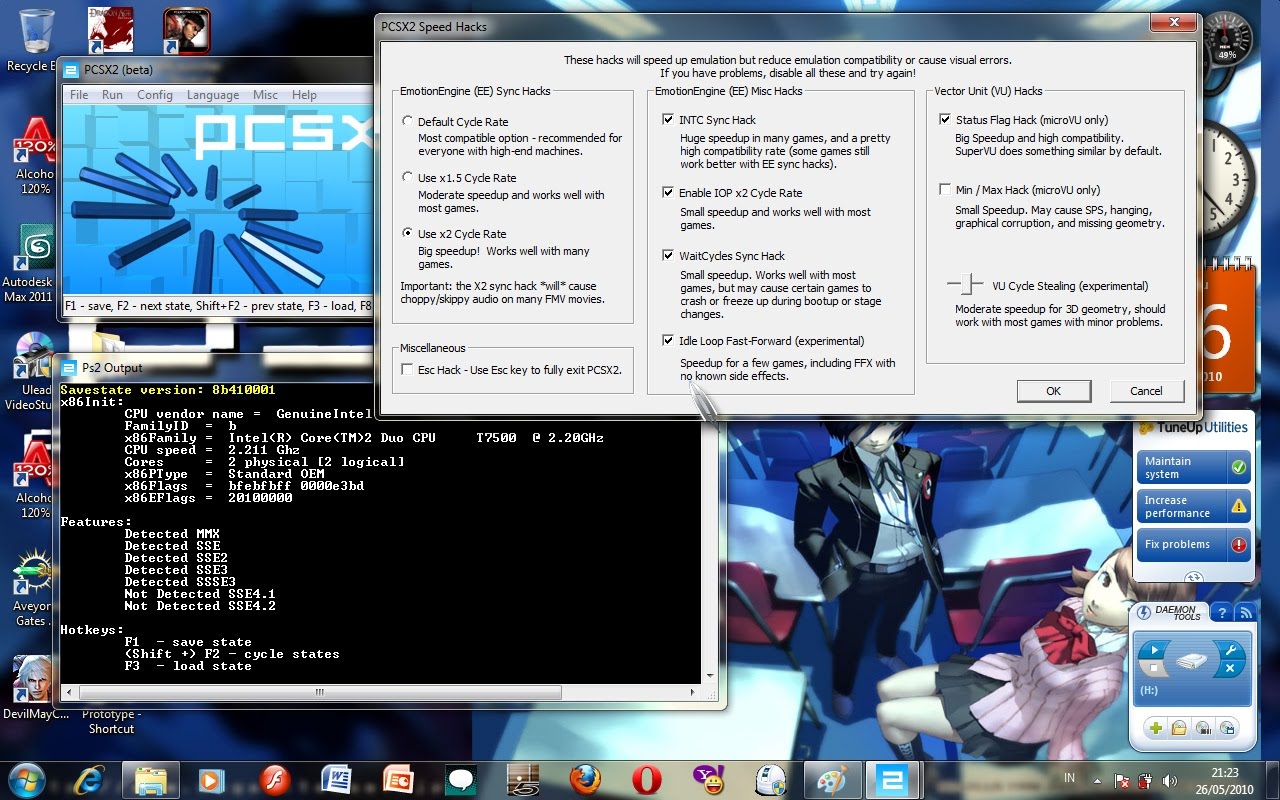Open the Run menu in PCSX2
The width and height of the screenshot is (1280, 800).
tap(112, 95)
